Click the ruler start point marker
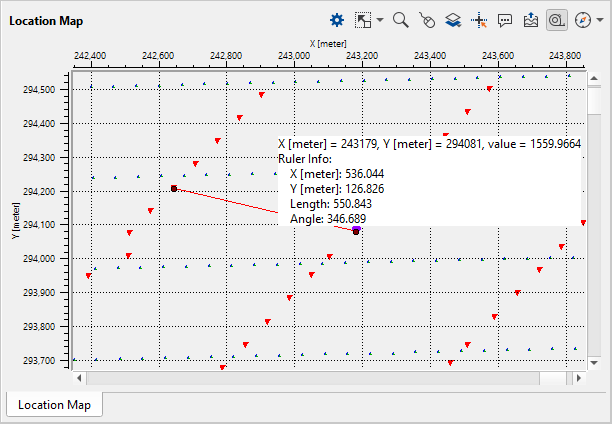The image size is (612, 424). 174,188
